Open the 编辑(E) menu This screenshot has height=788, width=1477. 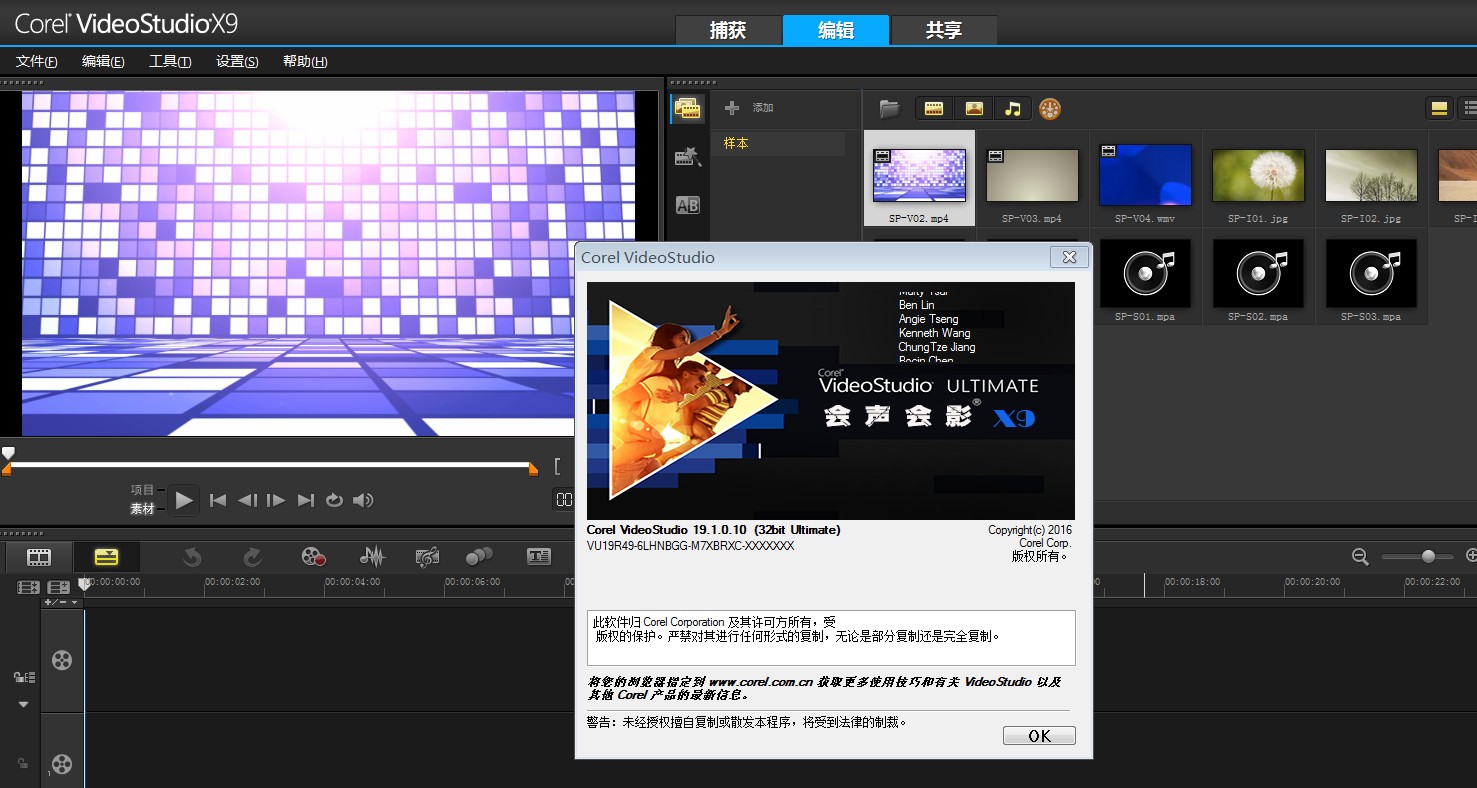(x=103, y=61)
